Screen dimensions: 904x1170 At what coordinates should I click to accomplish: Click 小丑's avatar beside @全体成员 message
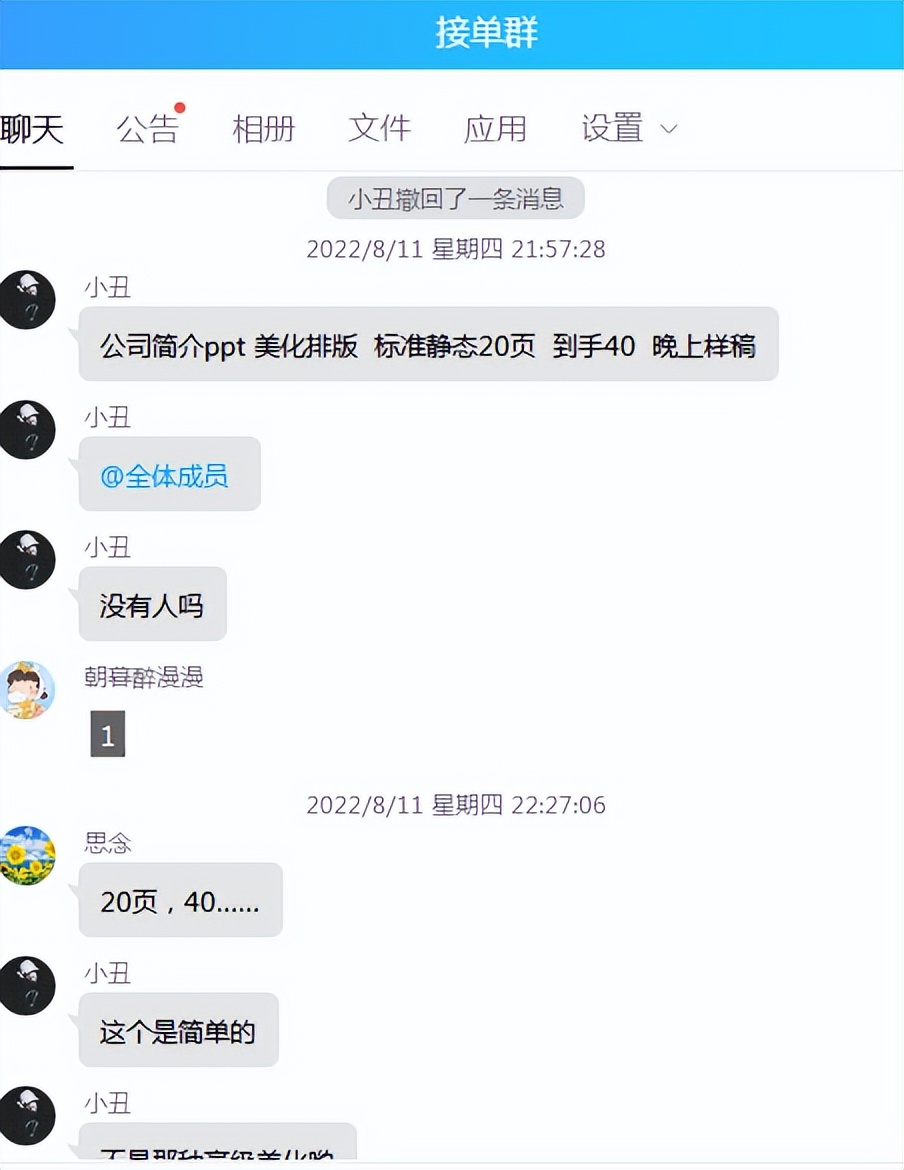(x=28, y=430)
